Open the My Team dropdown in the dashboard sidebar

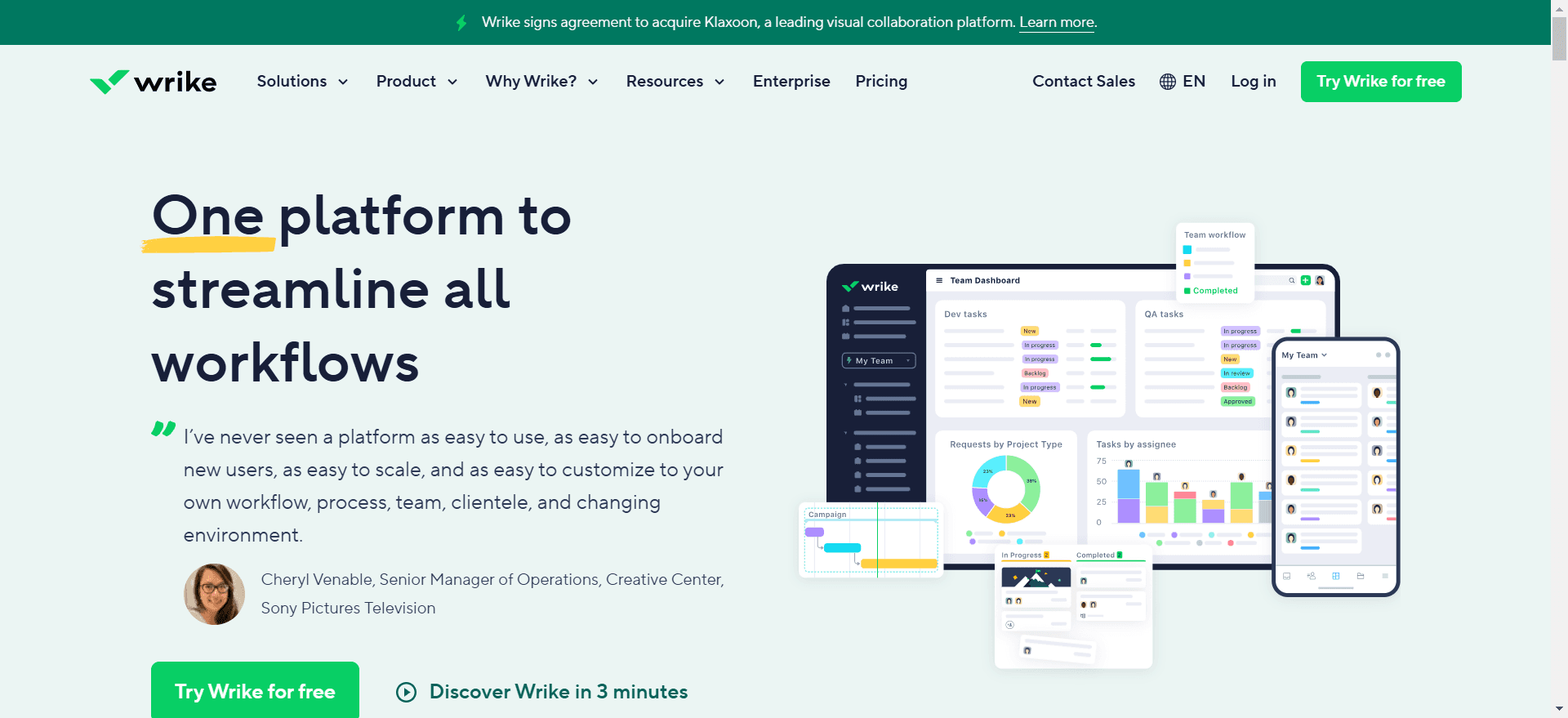pos(879,361)
